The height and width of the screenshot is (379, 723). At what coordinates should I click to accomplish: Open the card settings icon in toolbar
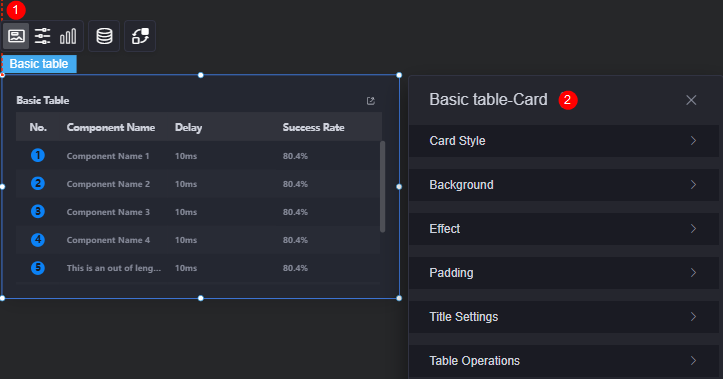pyautogui.click(x=16, y=36)
